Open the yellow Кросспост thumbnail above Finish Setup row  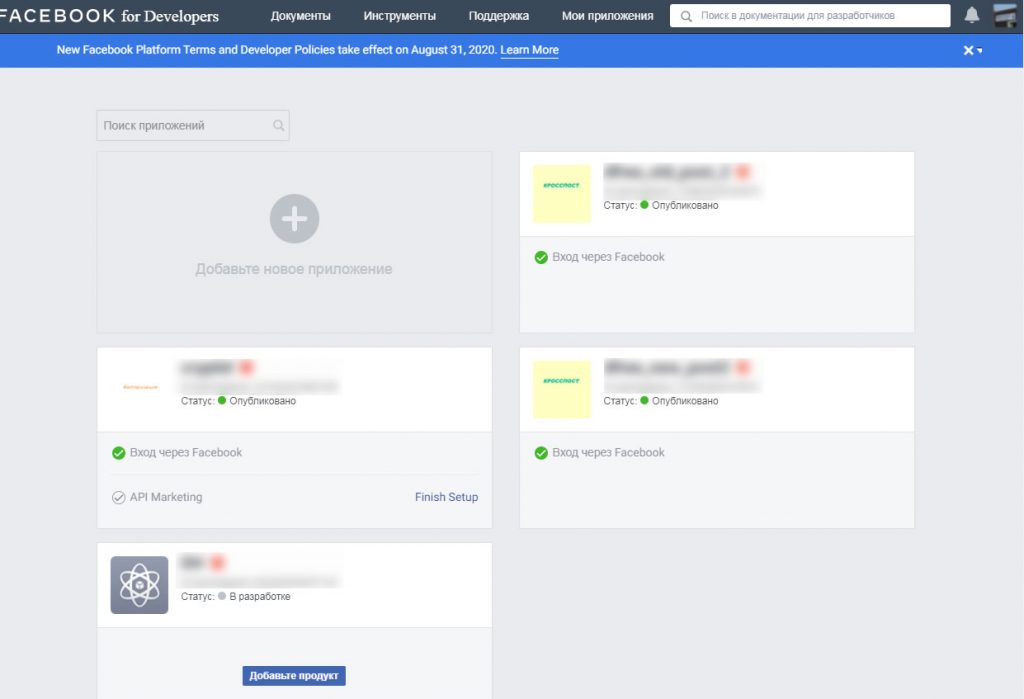coord(562,389)
